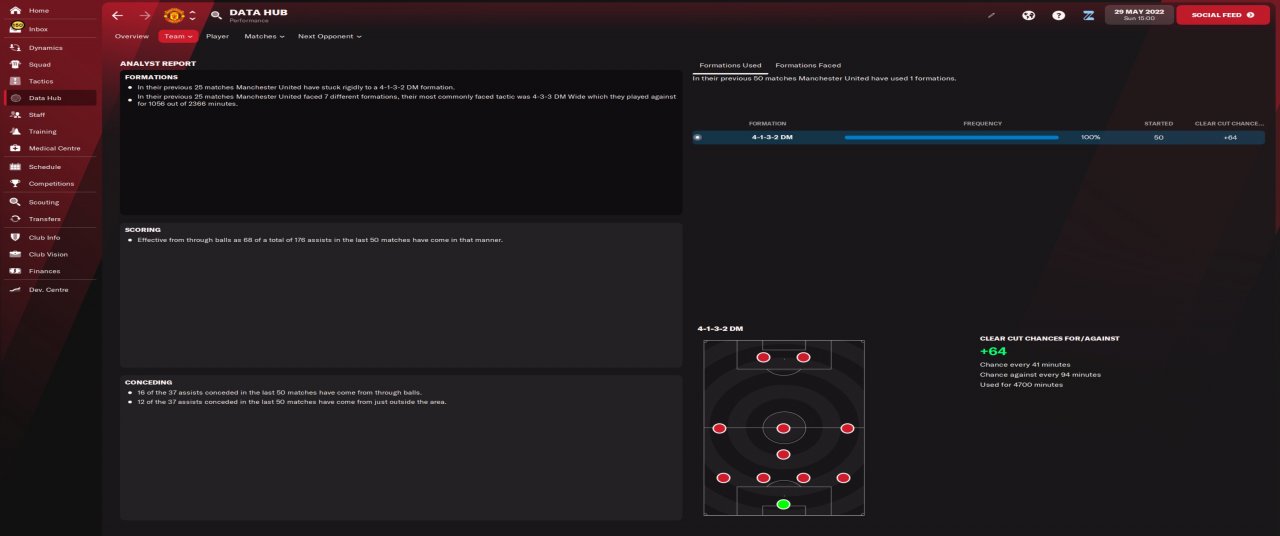Click the Scoring section heading
1280x536 pixels.
point(143,230)
